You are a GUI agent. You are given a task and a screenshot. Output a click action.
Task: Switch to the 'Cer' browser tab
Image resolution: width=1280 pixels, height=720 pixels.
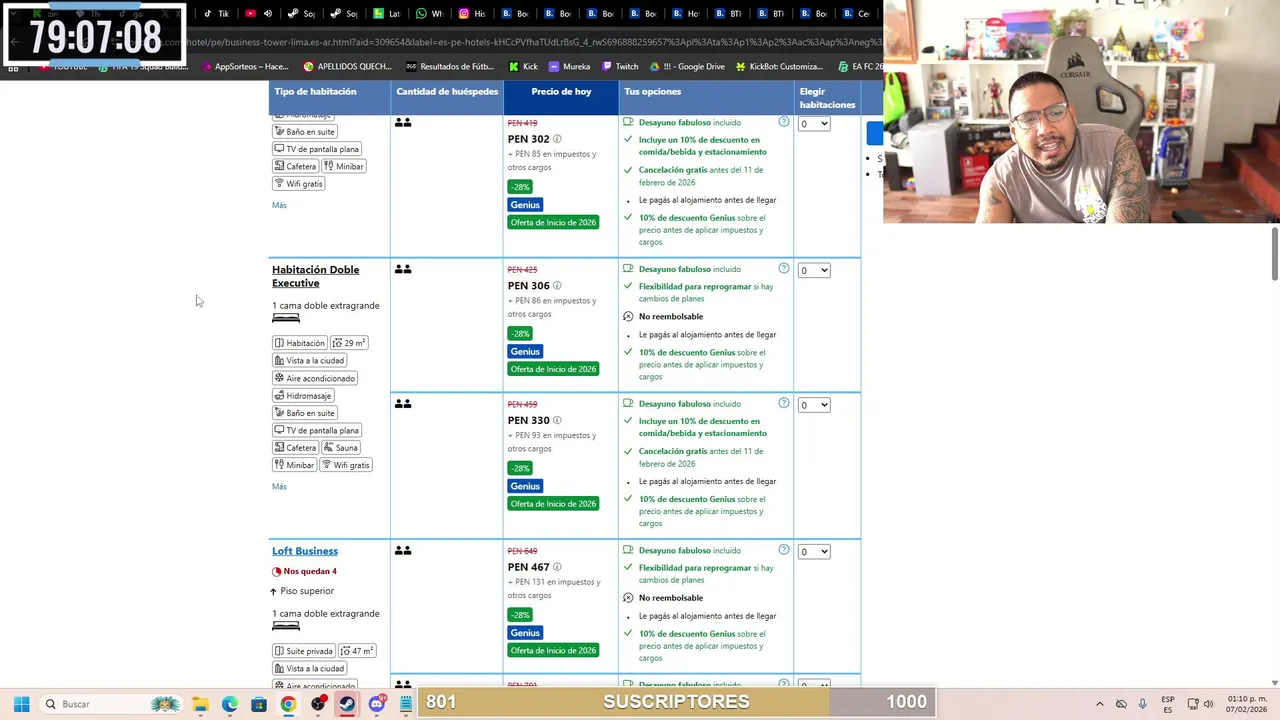click(x=858, y=14)
